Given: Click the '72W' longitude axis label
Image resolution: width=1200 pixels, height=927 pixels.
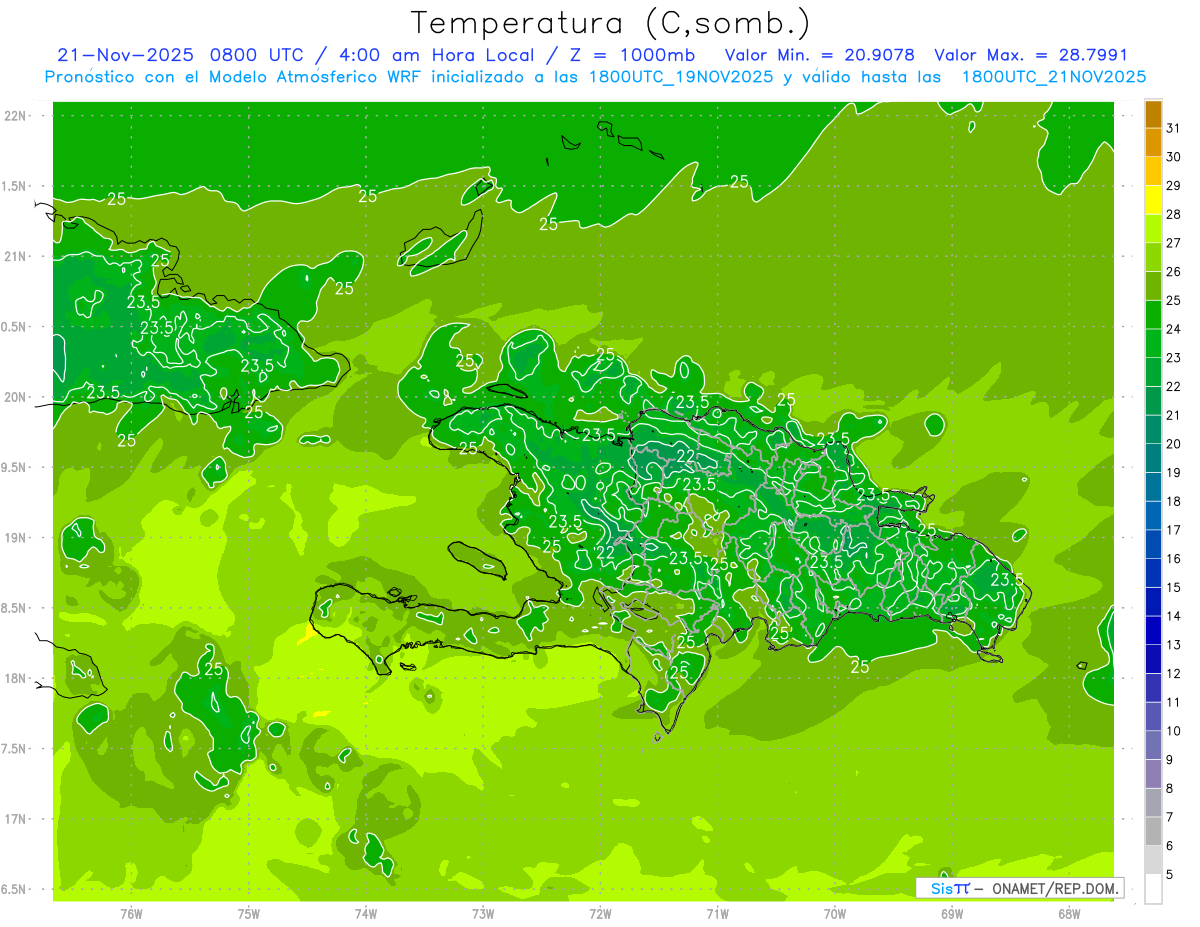Looking at the screenshot, I should pyautogui.click(x=600, y=914).
